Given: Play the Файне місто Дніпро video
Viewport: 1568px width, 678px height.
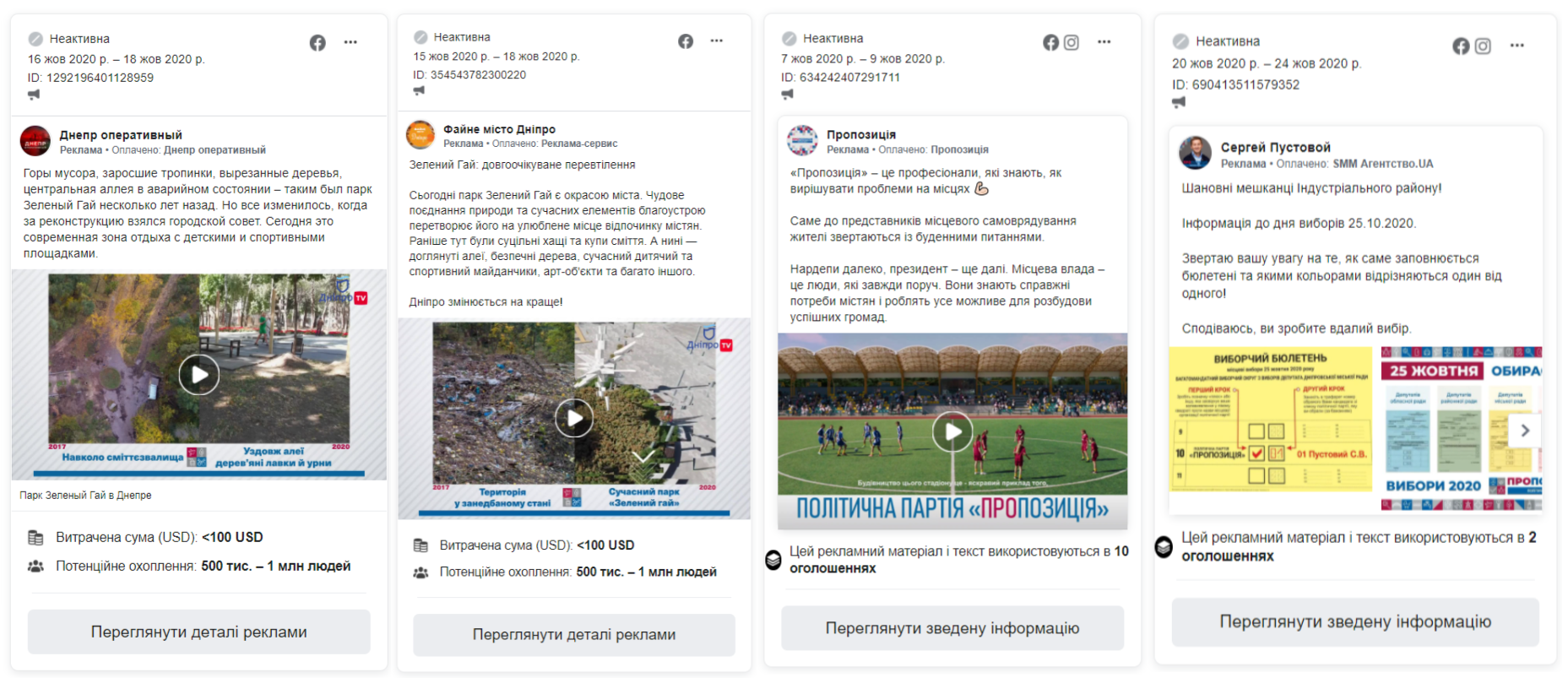Looking at the screenshot, I should click(x=574, y=418).
